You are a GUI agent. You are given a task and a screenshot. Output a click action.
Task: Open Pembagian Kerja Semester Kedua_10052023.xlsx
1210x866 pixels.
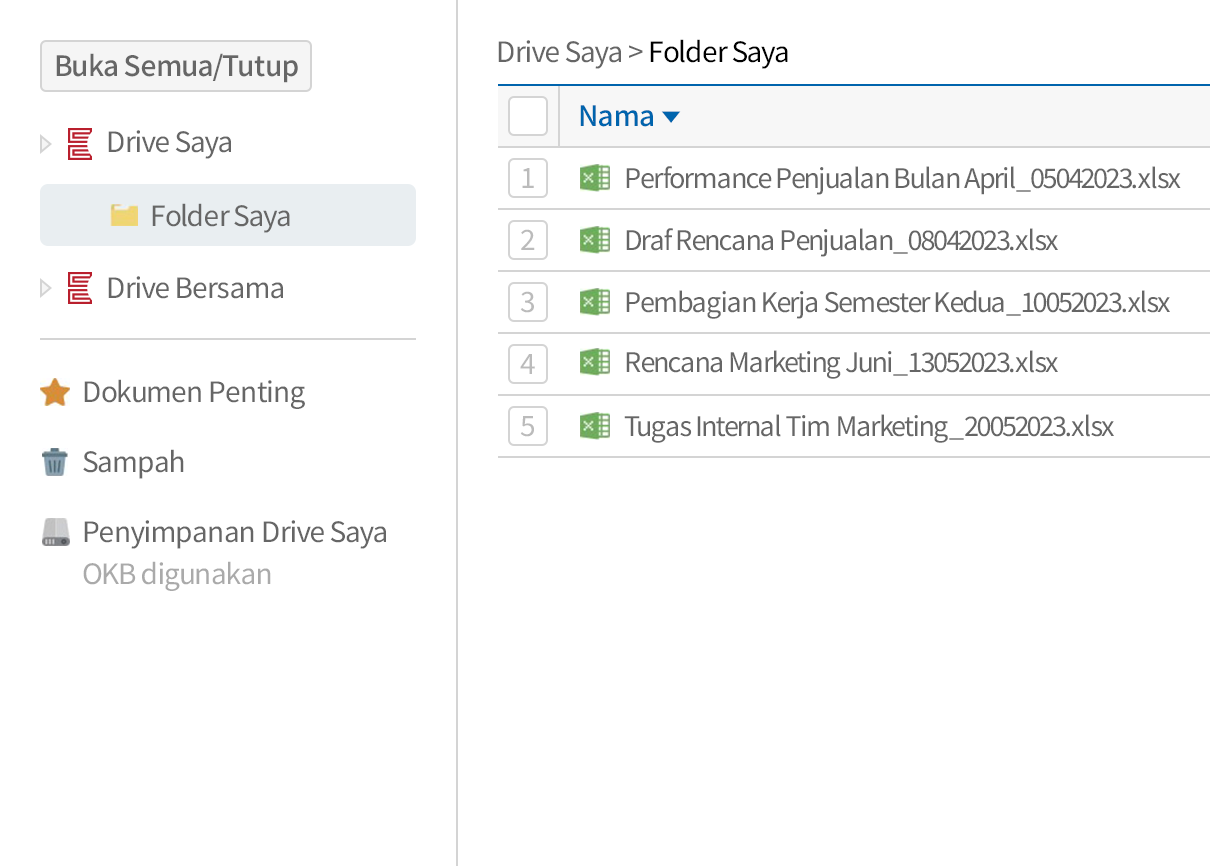click(897, 302)
